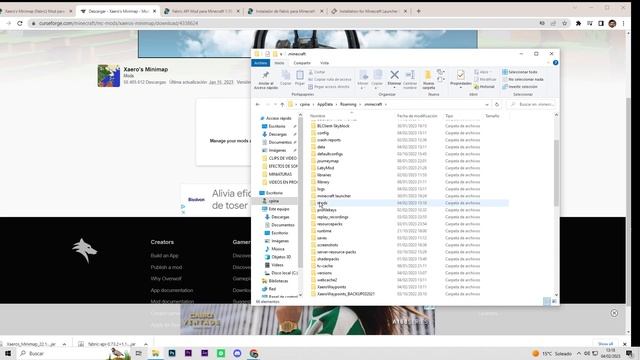Sort by Fecha de modificación column header
Viewport: 640px width, 360px height.
pyautogui.click(x=417, y=116)
